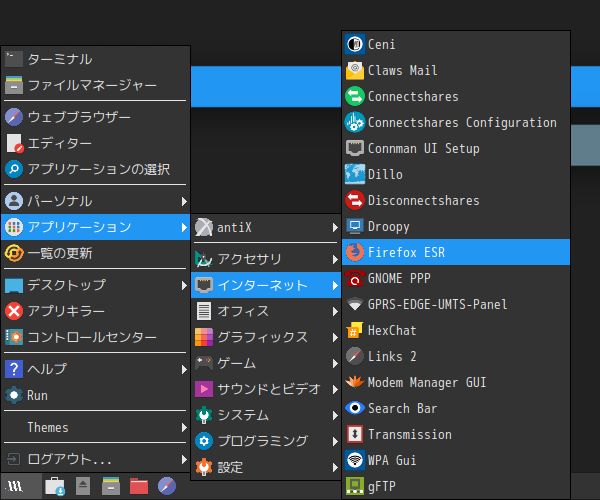Click the GPRS-EDGE-UMTS-Panel wifi icon

(355, 305)
